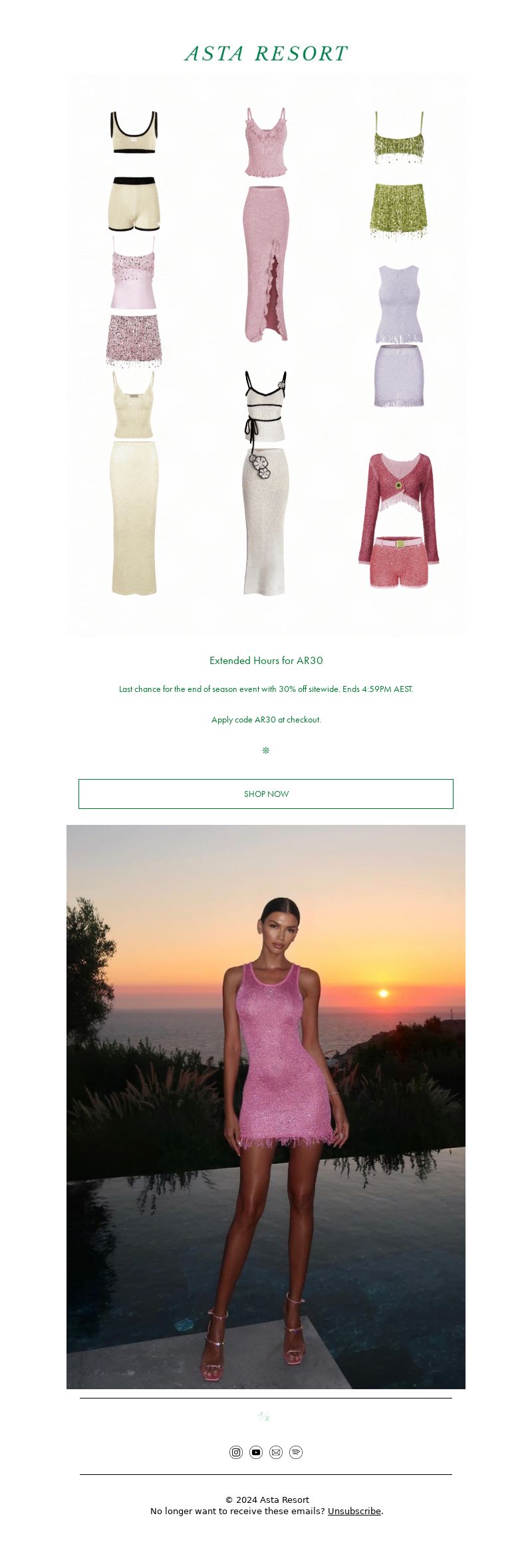Open the Instagram social icon
This screenshot has width=532, height=1568.
coord(236,1452)
